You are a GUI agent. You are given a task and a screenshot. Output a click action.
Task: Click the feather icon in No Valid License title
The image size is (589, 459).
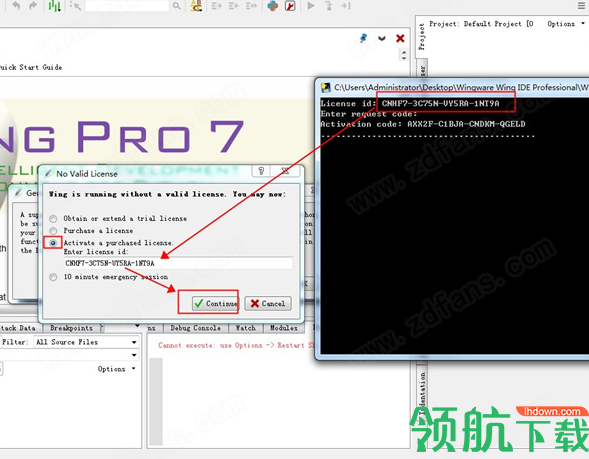point(48,174)
